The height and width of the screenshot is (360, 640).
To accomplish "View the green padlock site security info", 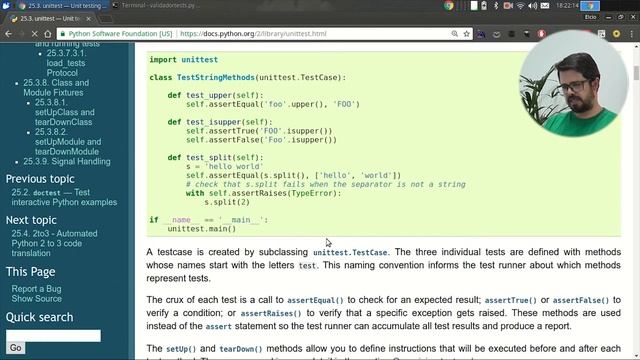I will pos(62,34).
